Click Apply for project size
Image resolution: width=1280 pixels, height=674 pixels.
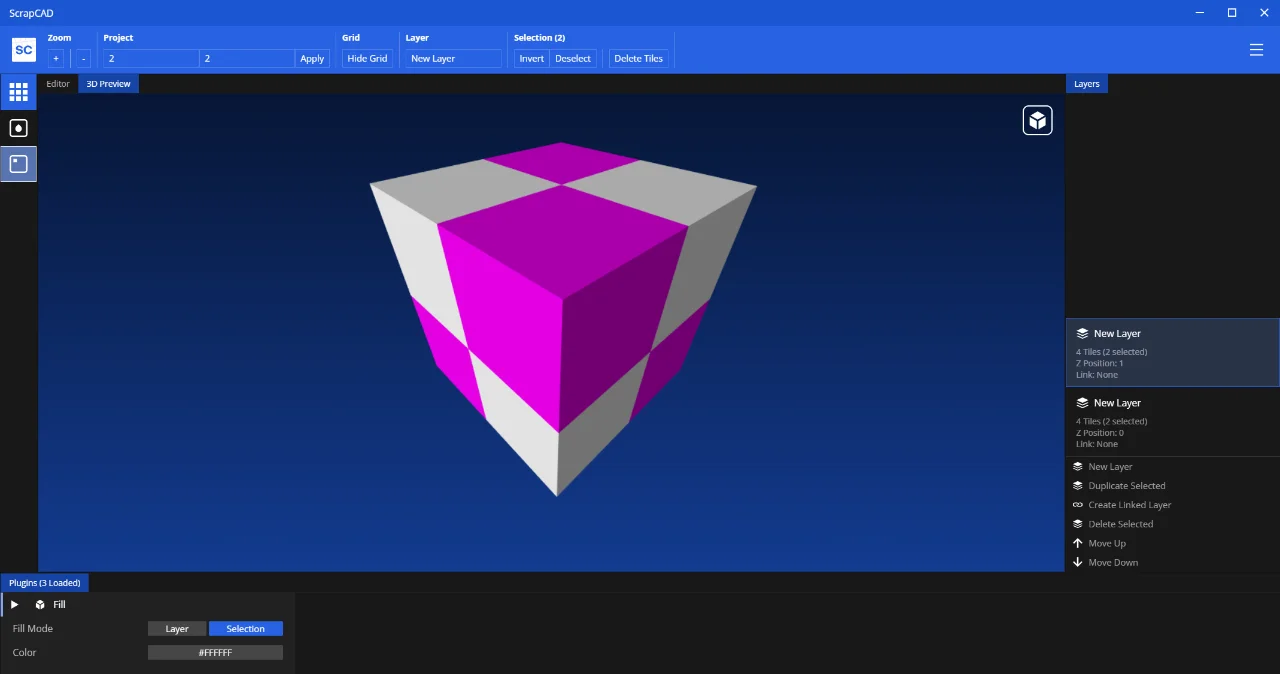(x=312, y=59)
